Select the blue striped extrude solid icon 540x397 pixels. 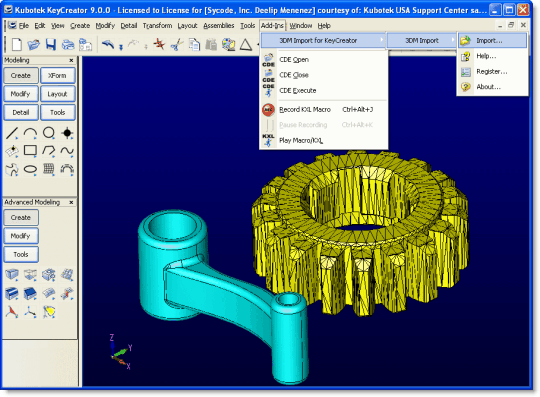[x=12, y=293]
